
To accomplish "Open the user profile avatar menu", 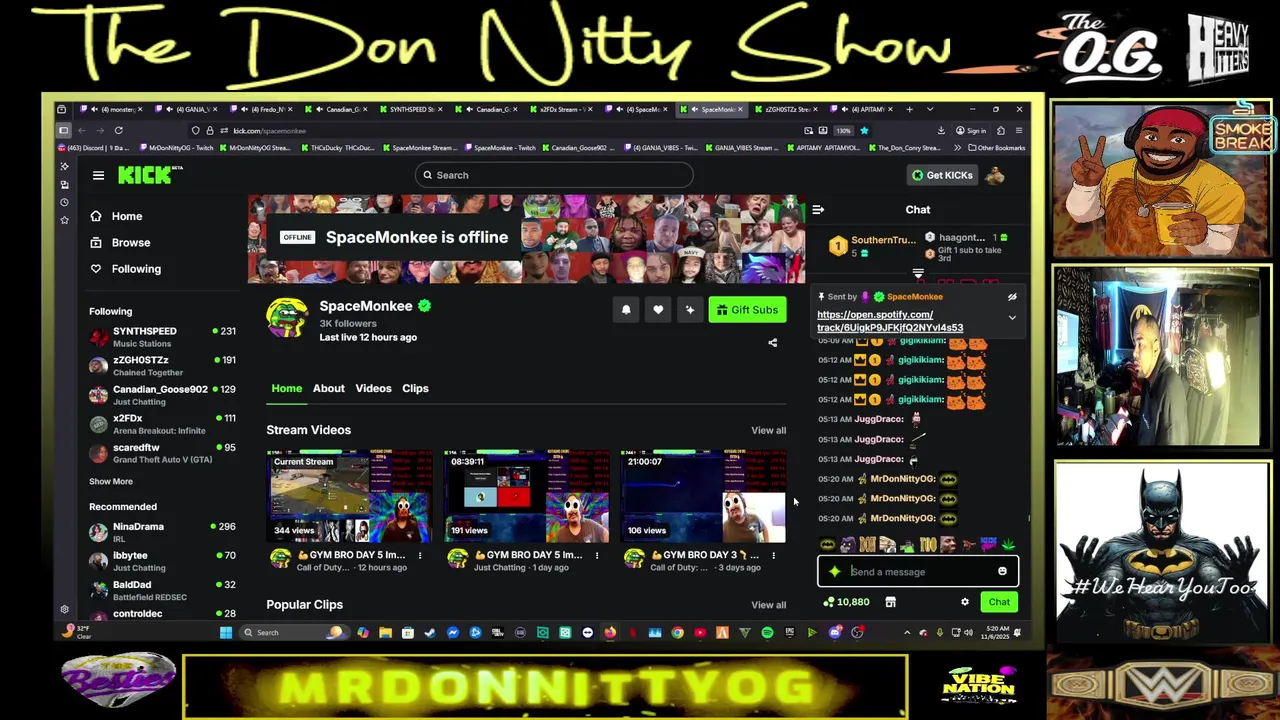I will tap(995, 175).
